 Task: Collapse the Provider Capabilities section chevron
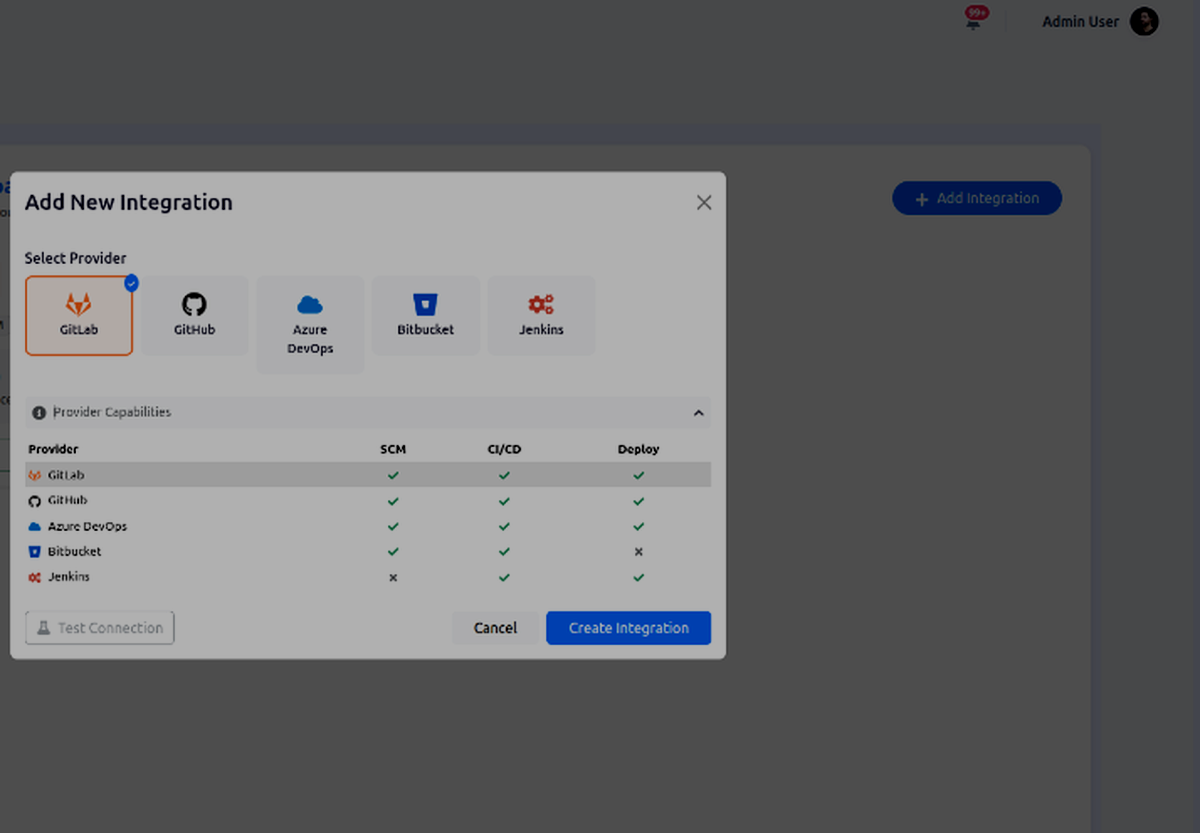pyautogui.click(x=699, y=413)
